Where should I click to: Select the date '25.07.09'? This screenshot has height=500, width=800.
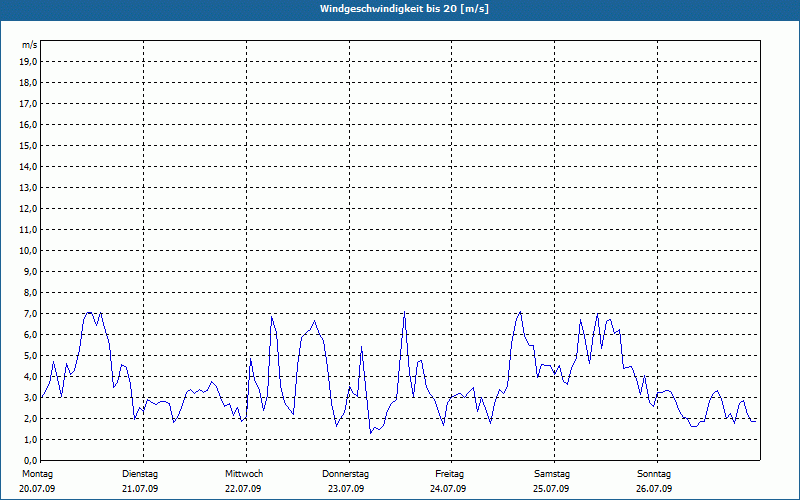(551, 489)
